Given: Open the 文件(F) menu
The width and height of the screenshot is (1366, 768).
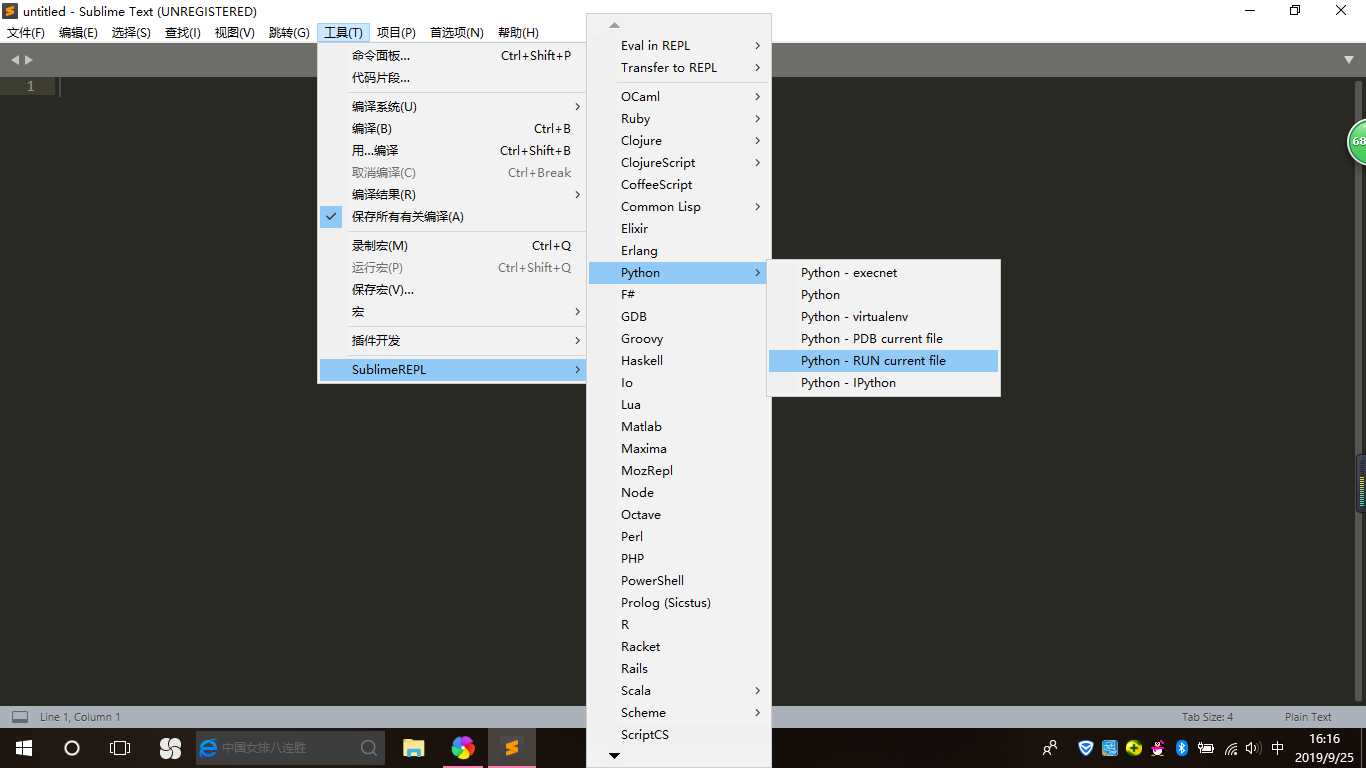Looking at the screenshot, I should (26, 33).
